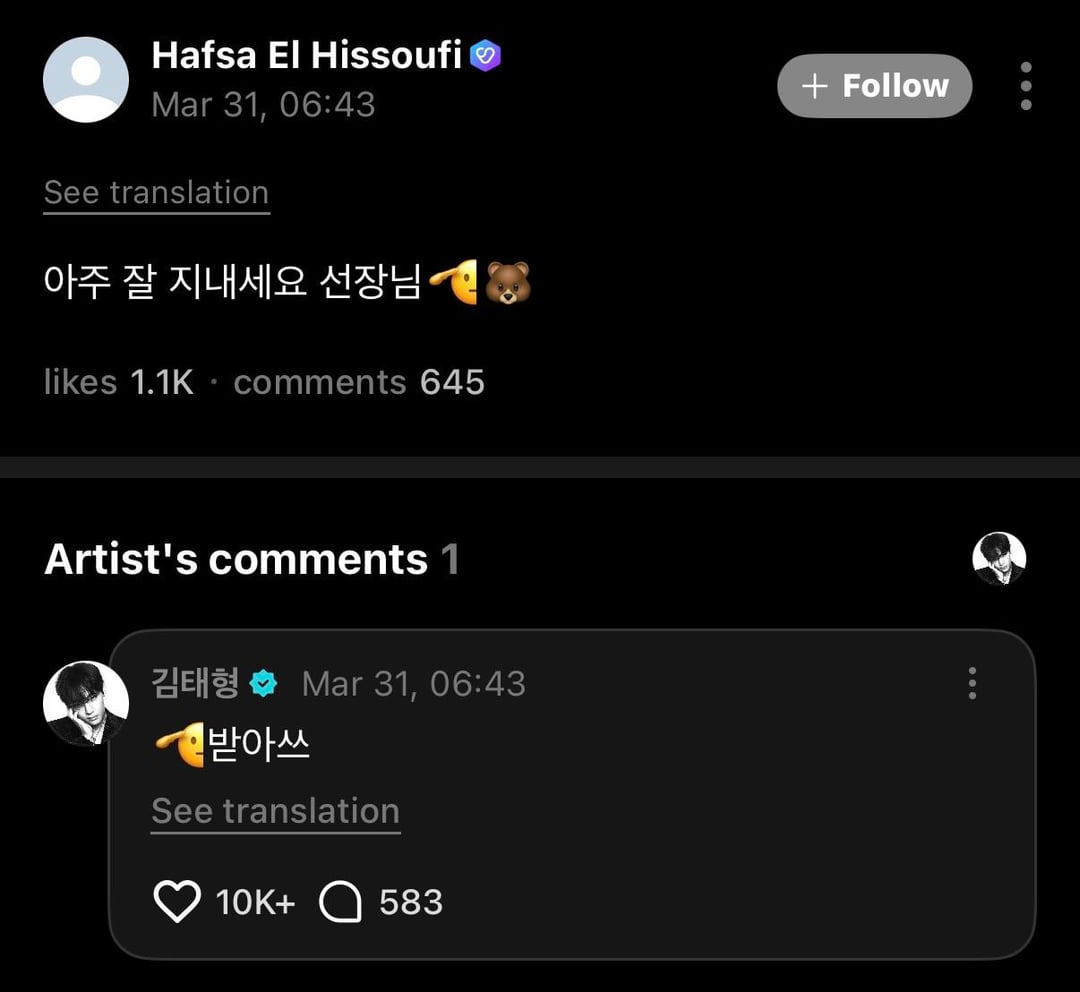Click Hafsa El Hissoufi's verified badge icon

click(x=487, y=56)
